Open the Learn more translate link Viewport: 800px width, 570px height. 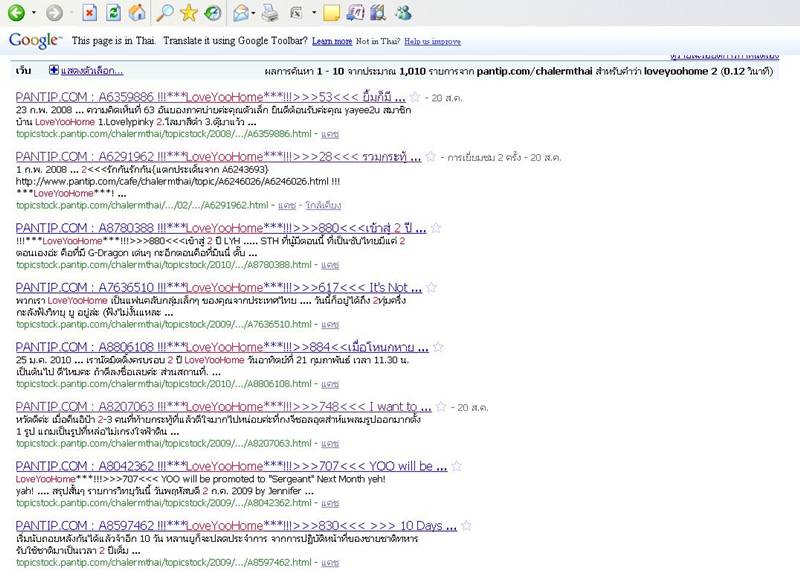coord(332,41)
